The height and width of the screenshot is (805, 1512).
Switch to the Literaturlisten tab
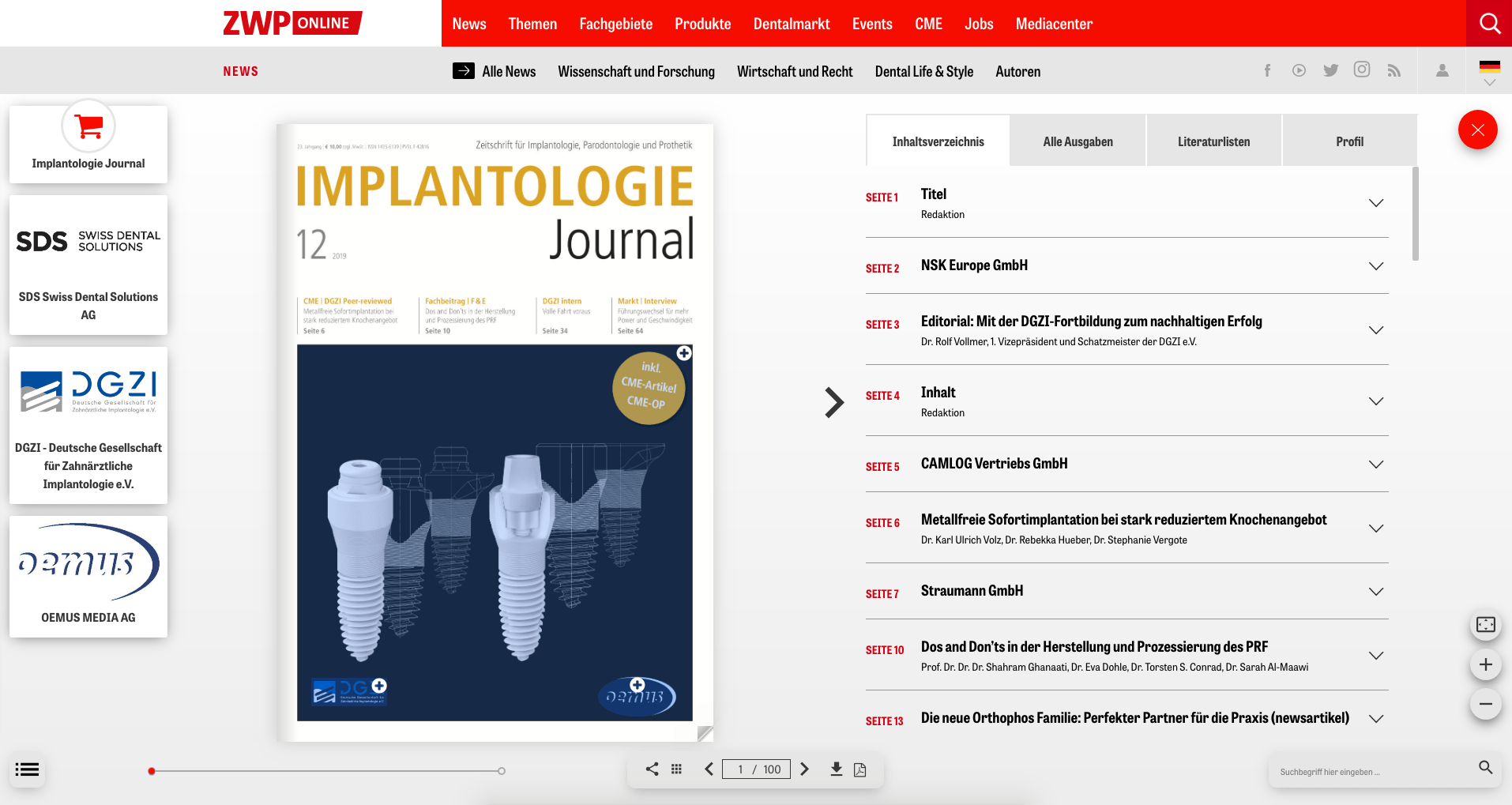tap(1213, 141)
